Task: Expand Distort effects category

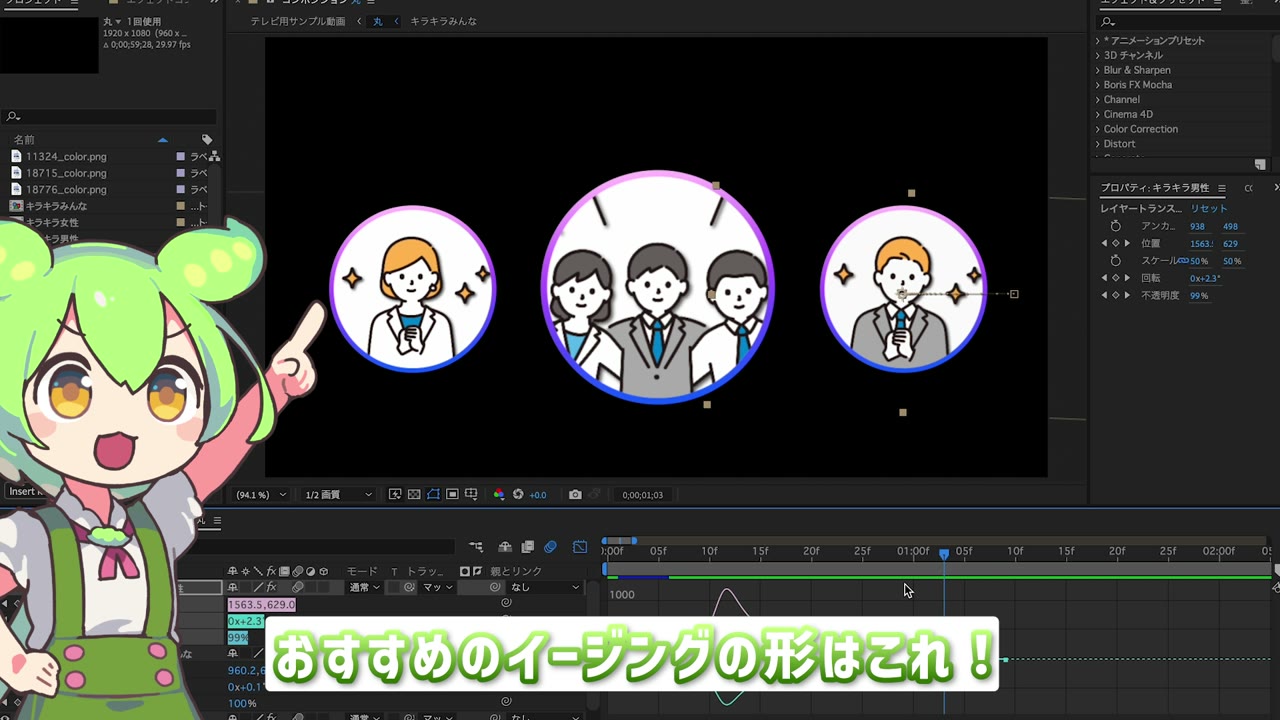Action: (1098, 144)
